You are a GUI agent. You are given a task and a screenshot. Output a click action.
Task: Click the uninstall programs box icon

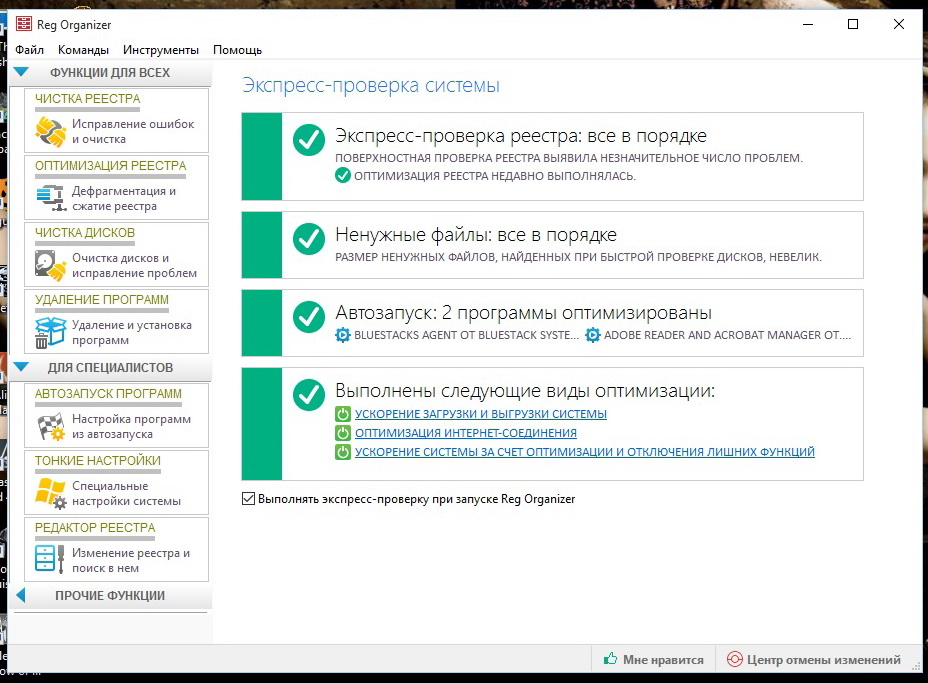tap(50, 332)
